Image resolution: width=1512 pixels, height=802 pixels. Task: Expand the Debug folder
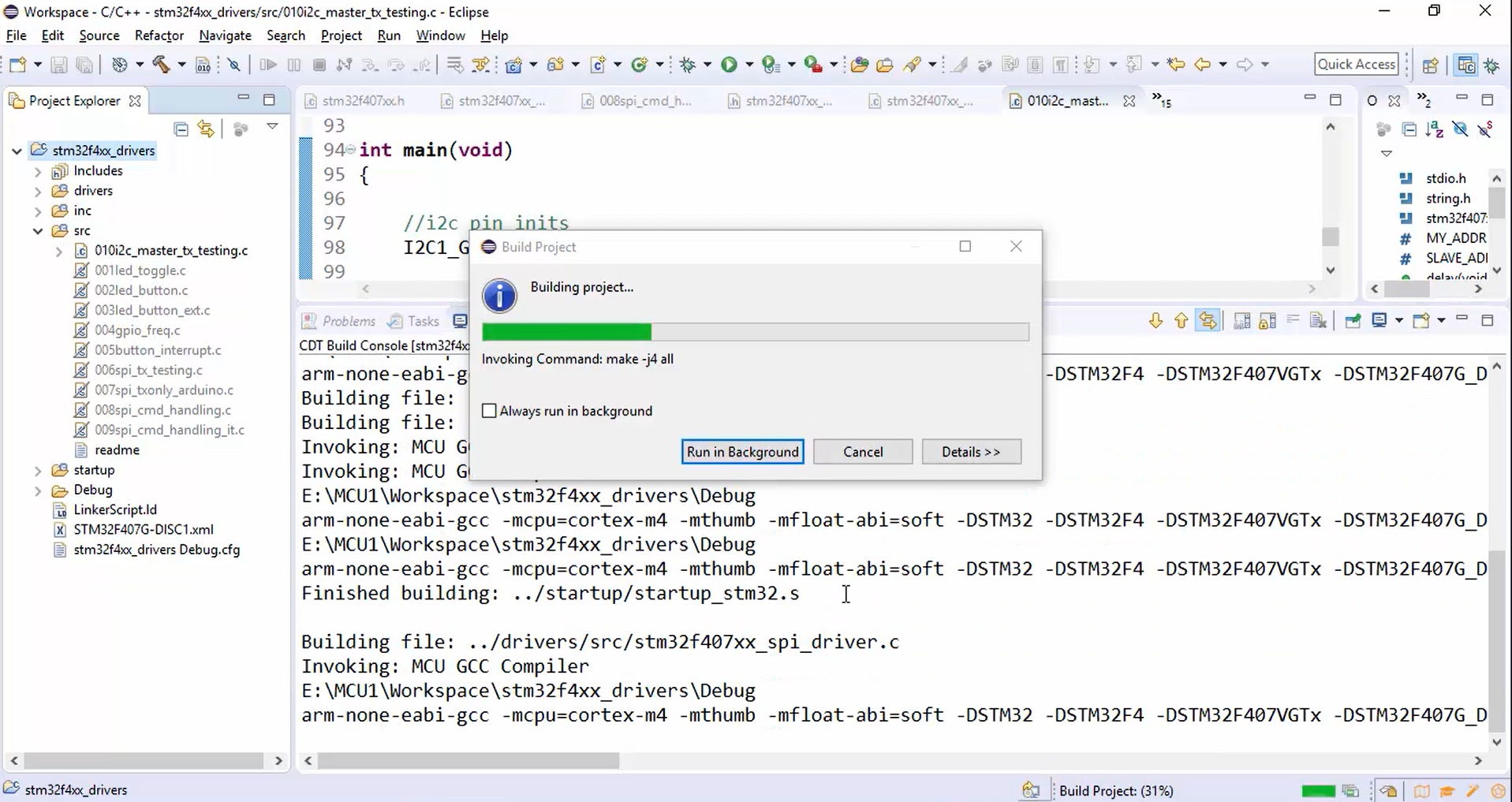click(x=38, y=491)
